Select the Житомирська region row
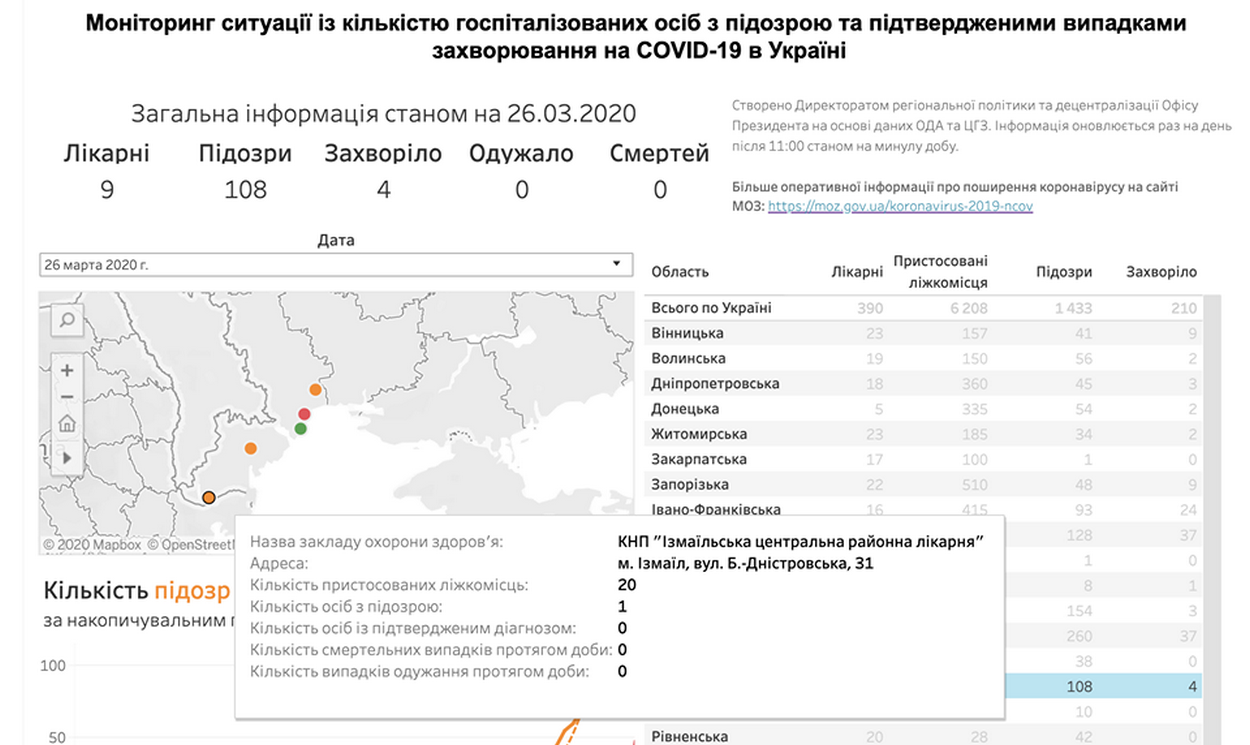 tap(924, 434)
